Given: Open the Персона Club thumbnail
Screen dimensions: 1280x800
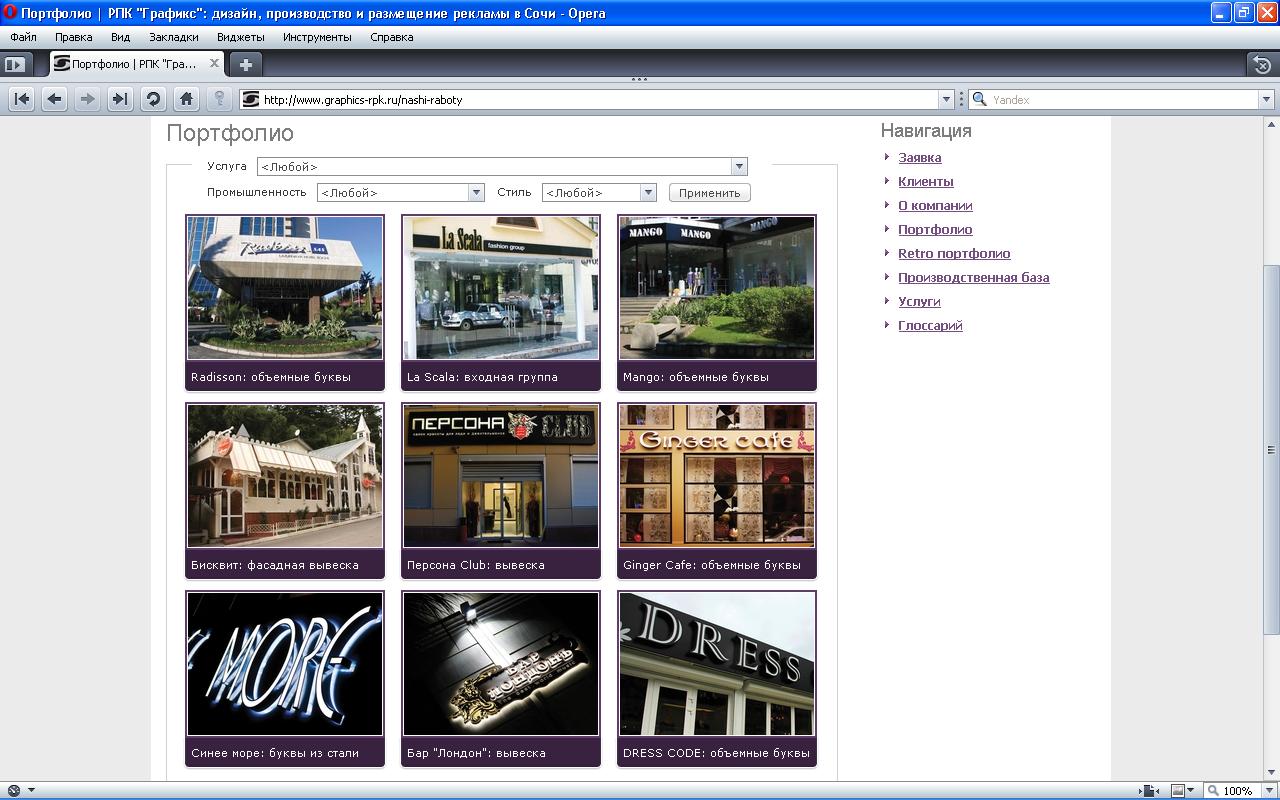Looking at the screenshot, I should [x=501, y=476].
